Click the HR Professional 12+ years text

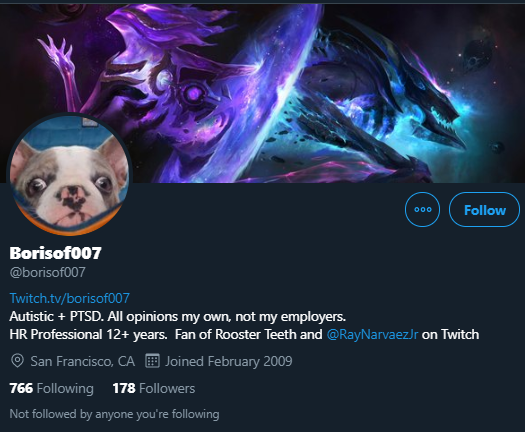pyautogui.click(x=88, y=335)
